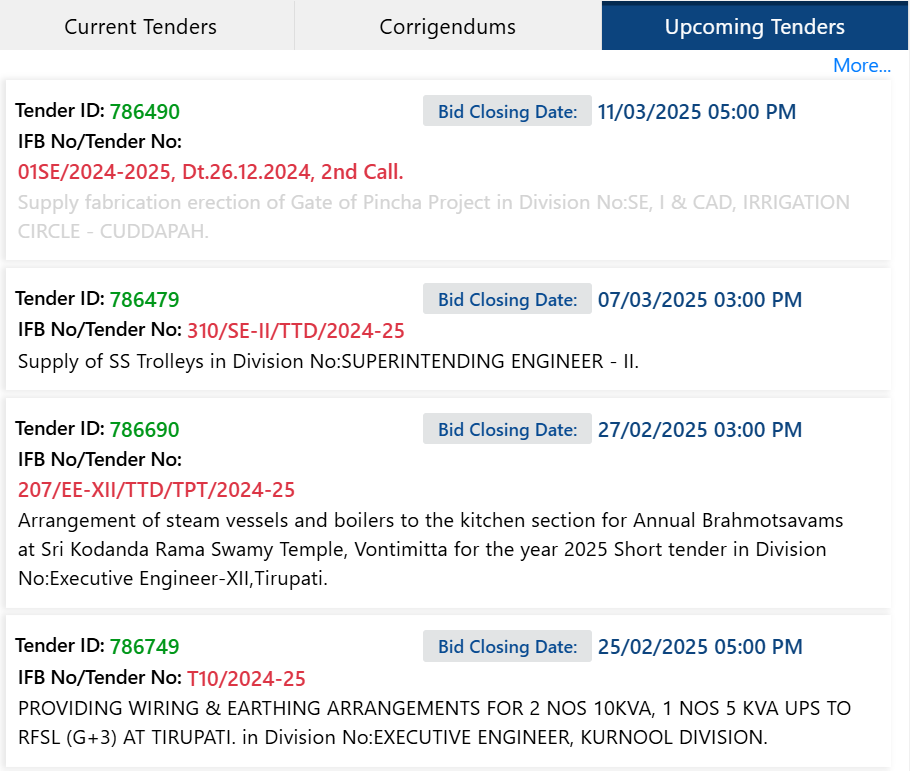
Task: Click the wiring and earthing arrangements description
Action: coord(434,723)
